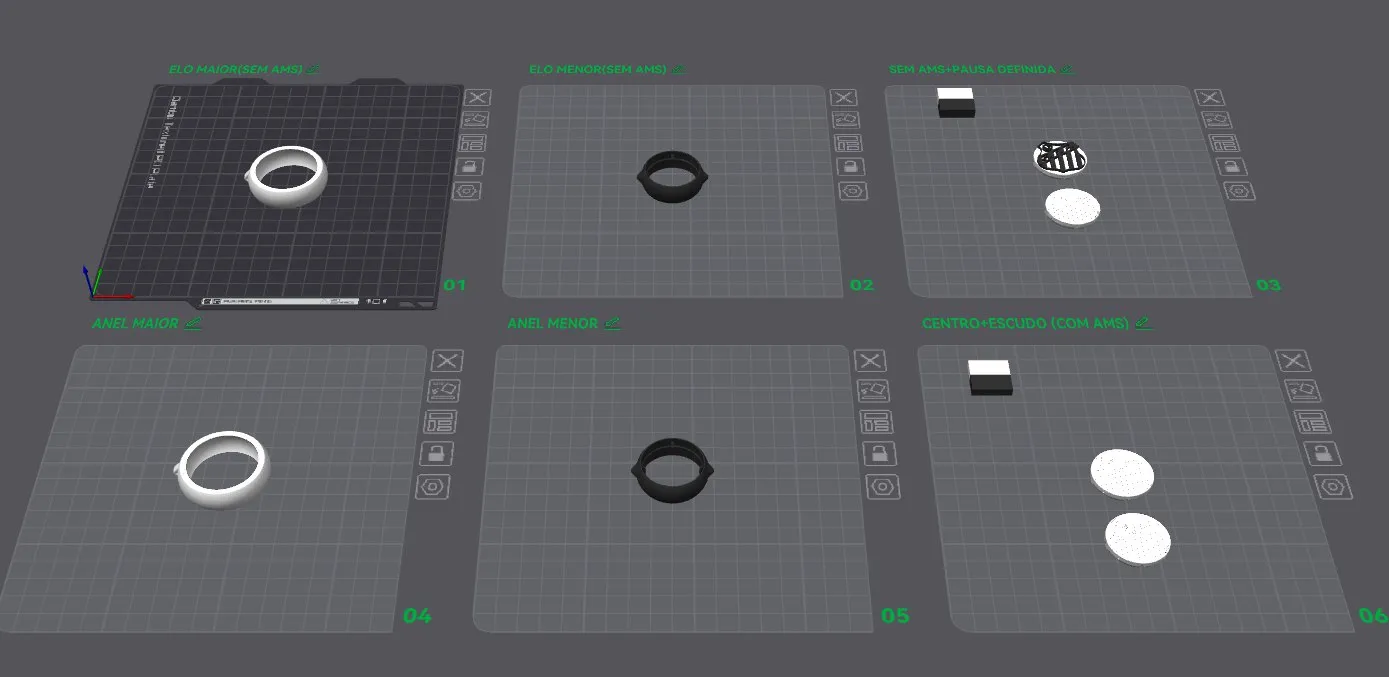Edit the ELO MENOR(SEM AMS) plate name
This screenshot has height=677, width=1389.
click(x=678, y=69)
